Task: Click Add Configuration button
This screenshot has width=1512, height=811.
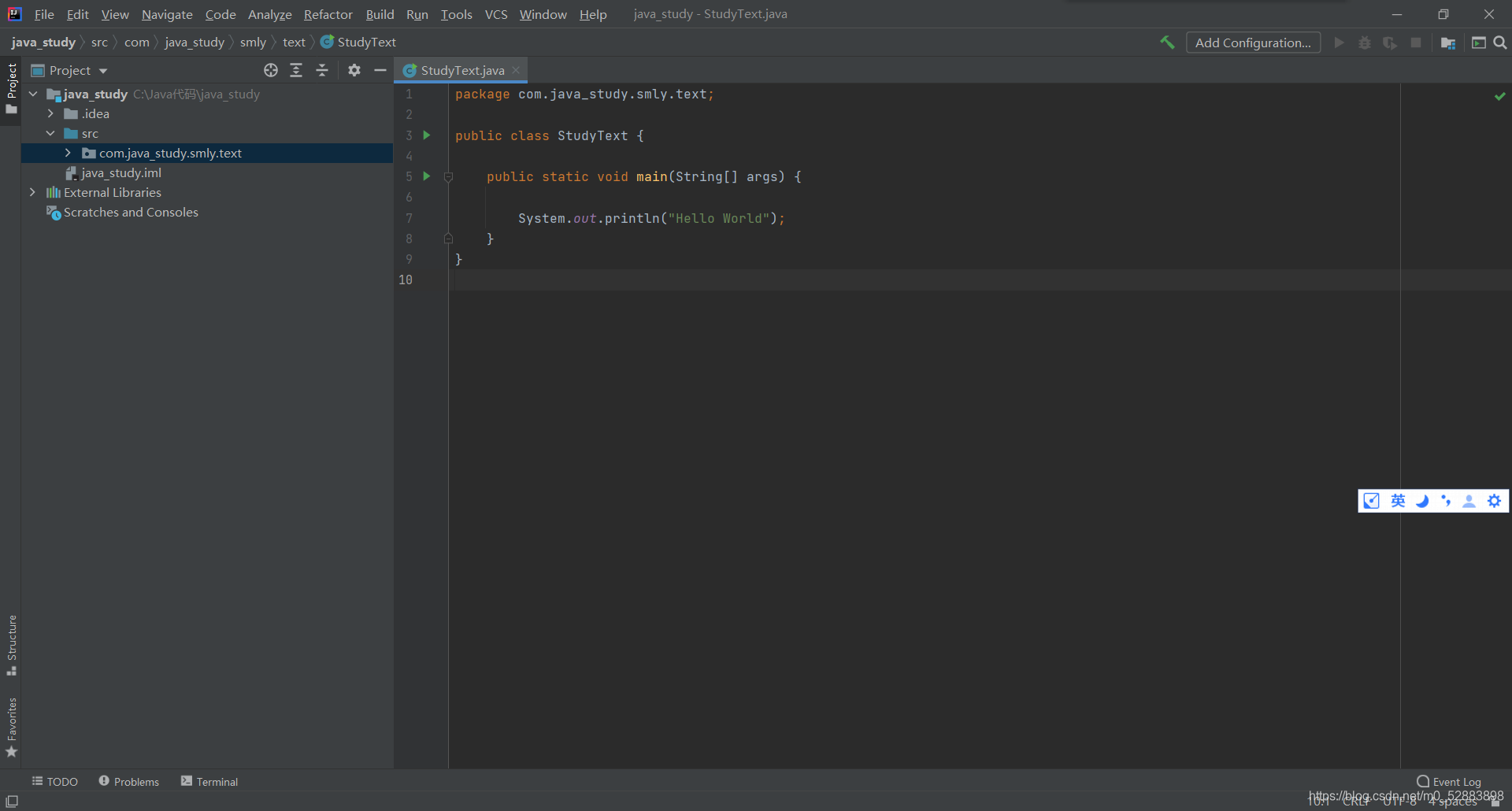Action: point(1253,43)
